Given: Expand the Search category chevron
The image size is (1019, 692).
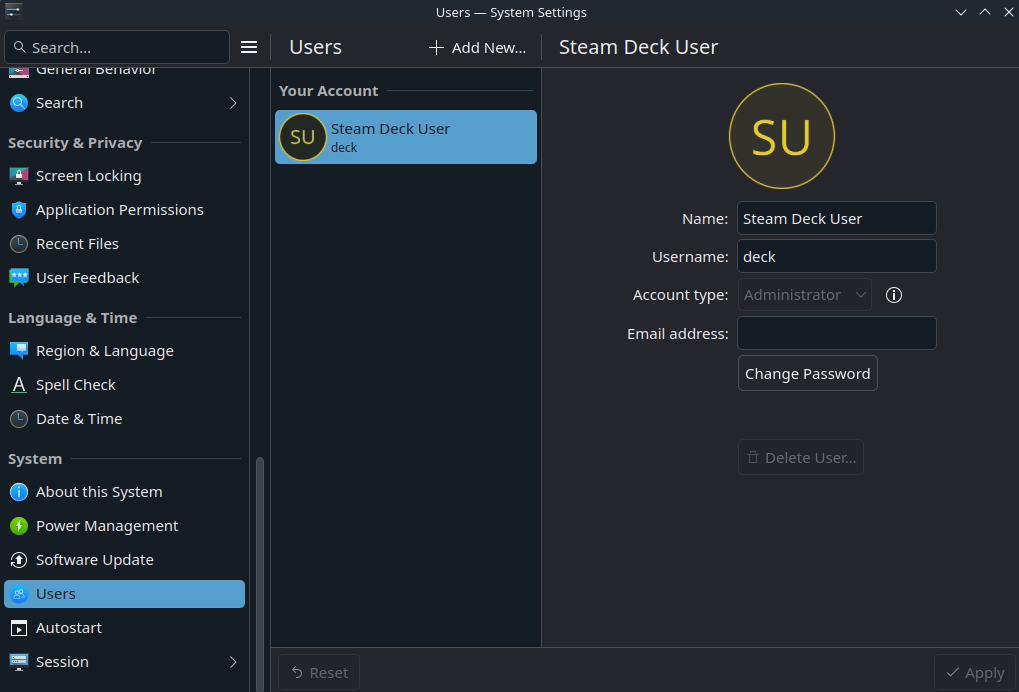Looking at the screenshot, I should click(233, 103).
